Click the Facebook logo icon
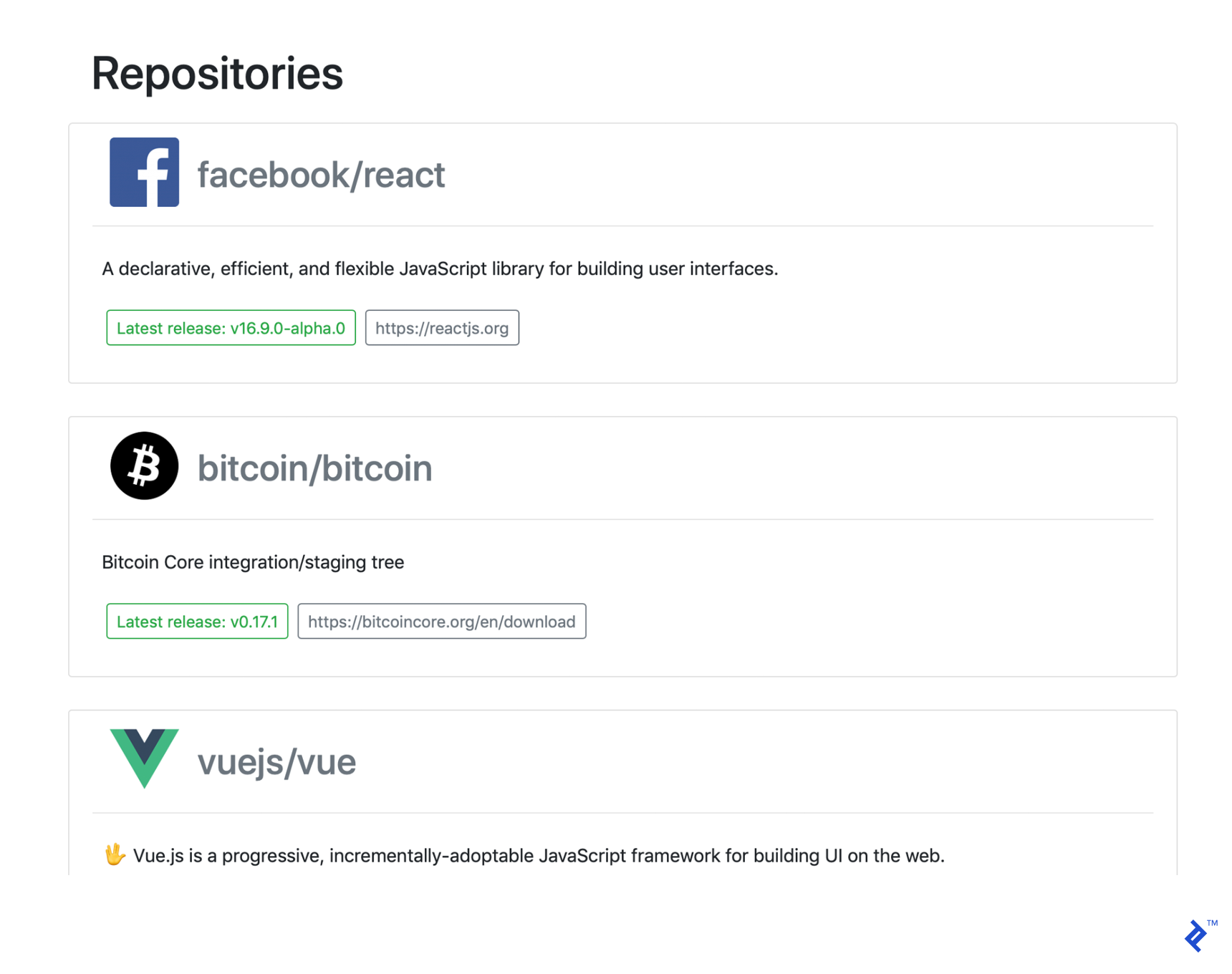 (143, 172)
